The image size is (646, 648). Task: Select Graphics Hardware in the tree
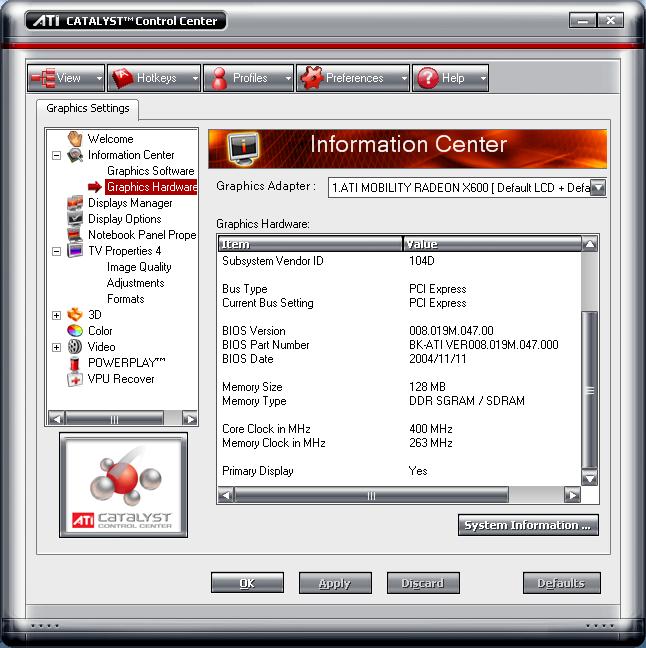click(x=151, y=187)
